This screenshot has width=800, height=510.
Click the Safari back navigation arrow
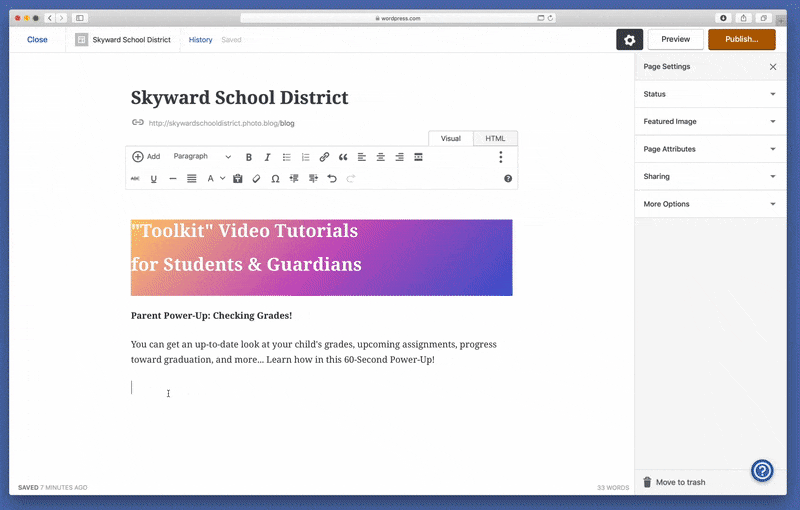50,18
